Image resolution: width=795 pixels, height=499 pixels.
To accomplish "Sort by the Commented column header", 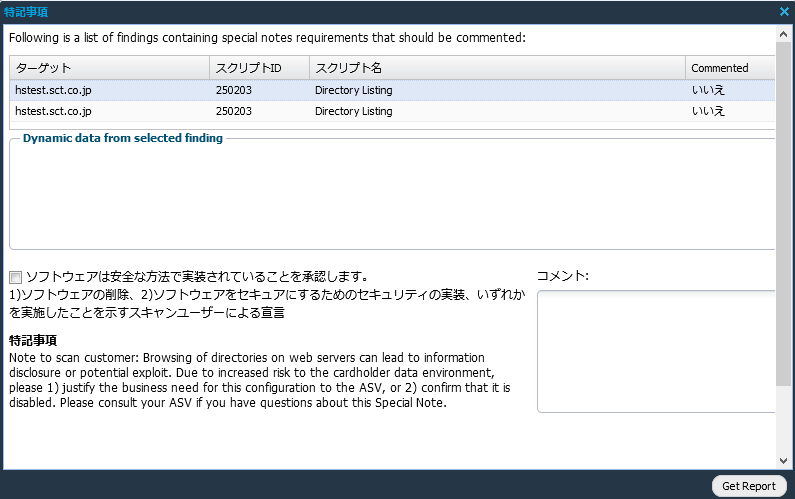I will [730, 68].
